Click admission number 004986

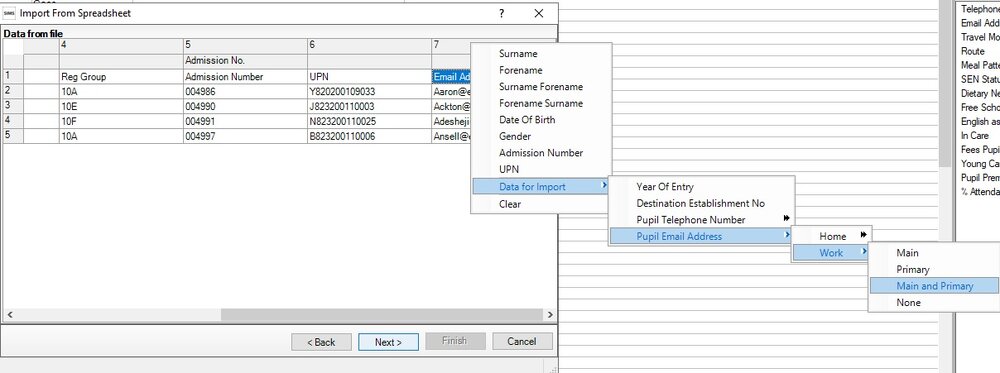pos(246,91)
